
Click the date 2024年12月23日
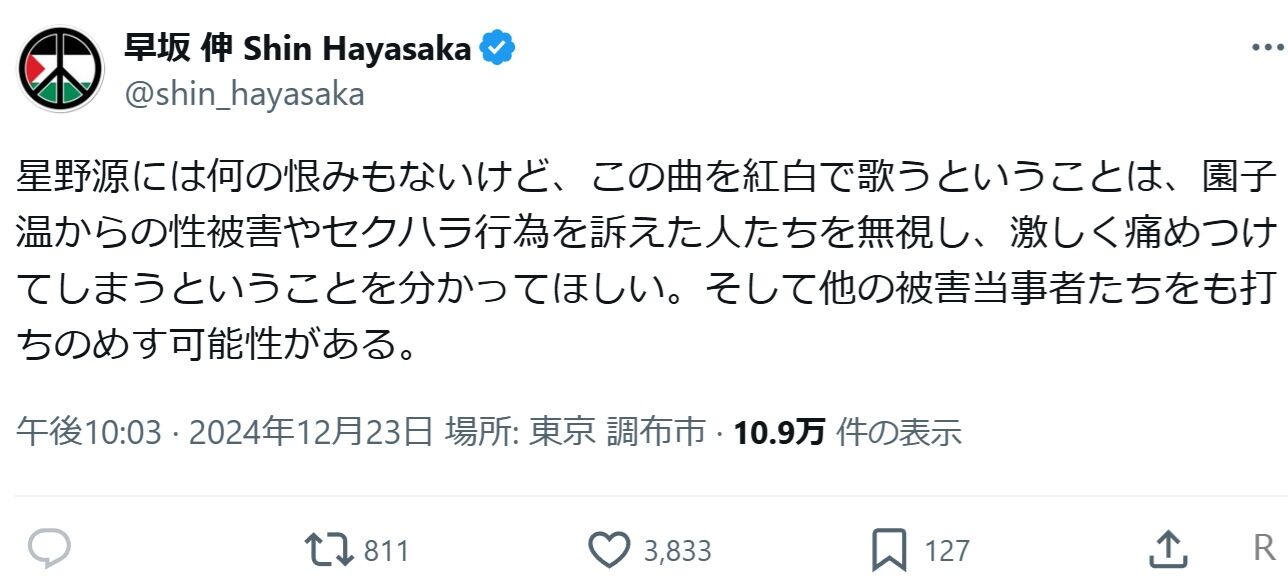coord(310,431)
